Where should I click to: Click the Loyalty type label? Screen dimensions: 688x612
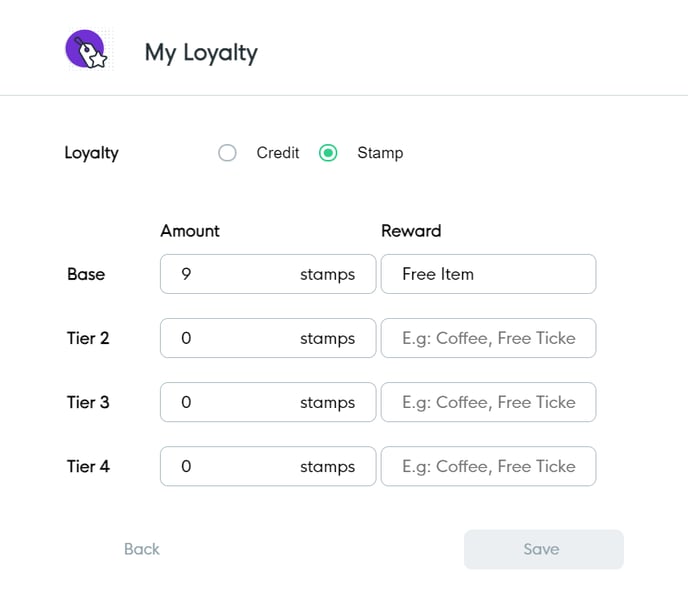[91, 153]
